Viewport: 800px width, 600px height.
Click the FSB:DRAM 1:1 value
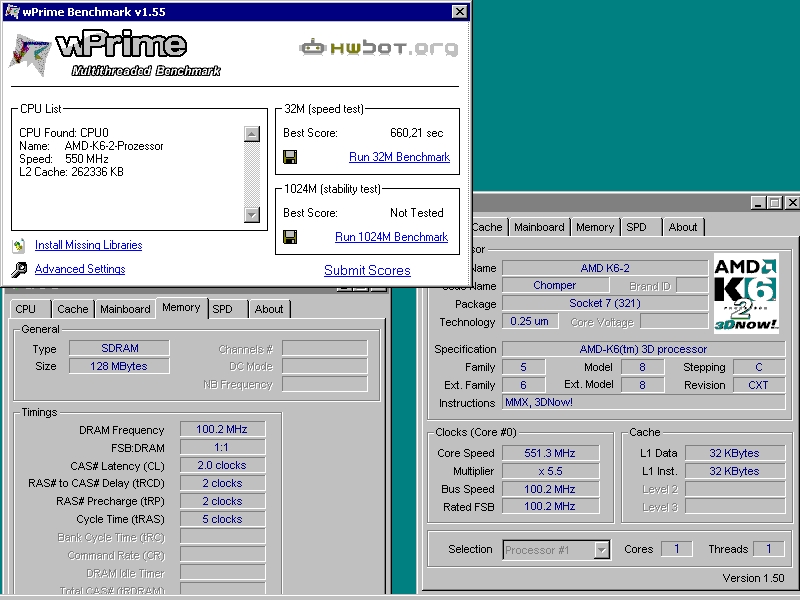222,447
